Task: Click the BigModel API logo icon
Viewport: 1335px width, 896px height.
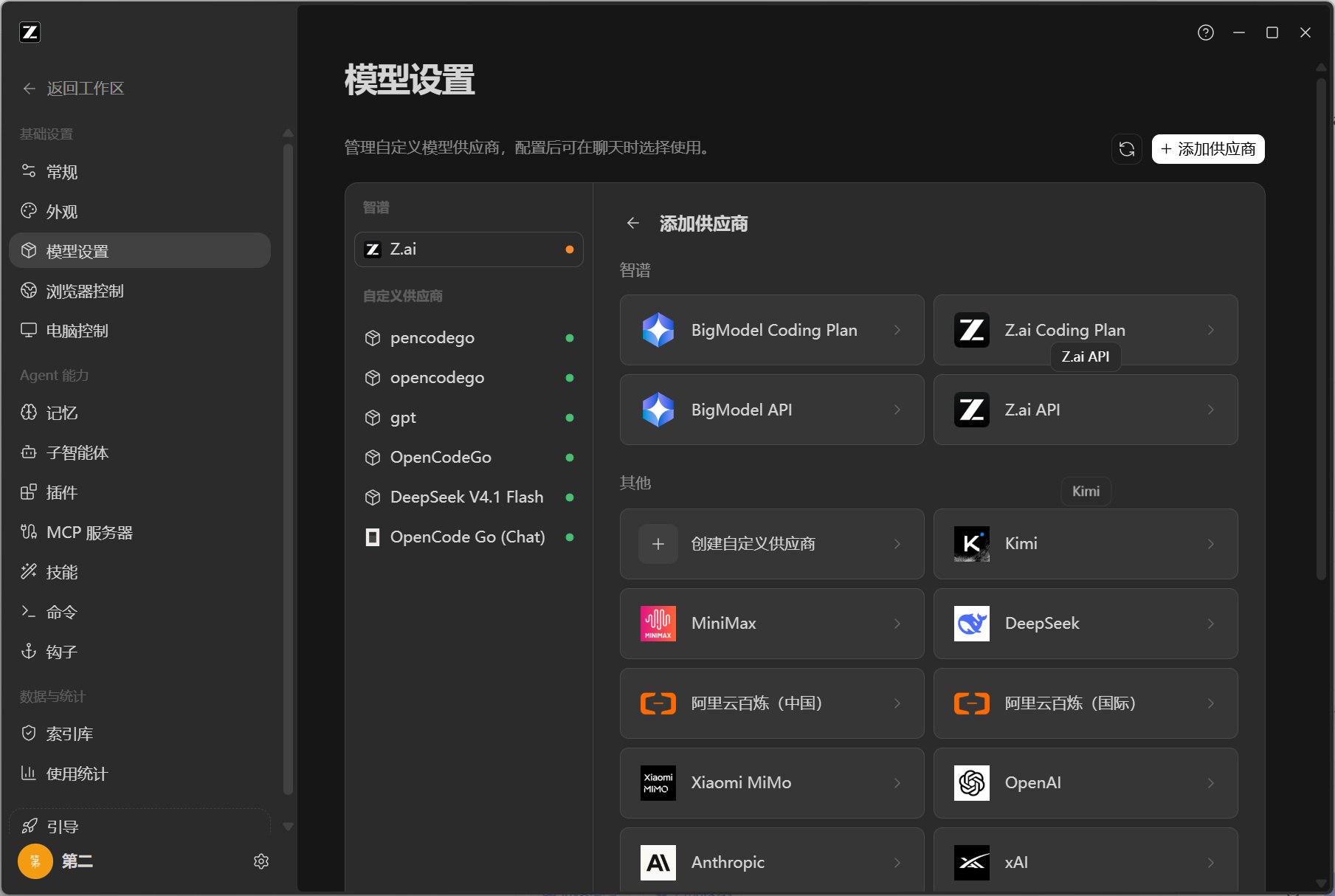Action: click(x=658, y=410)
